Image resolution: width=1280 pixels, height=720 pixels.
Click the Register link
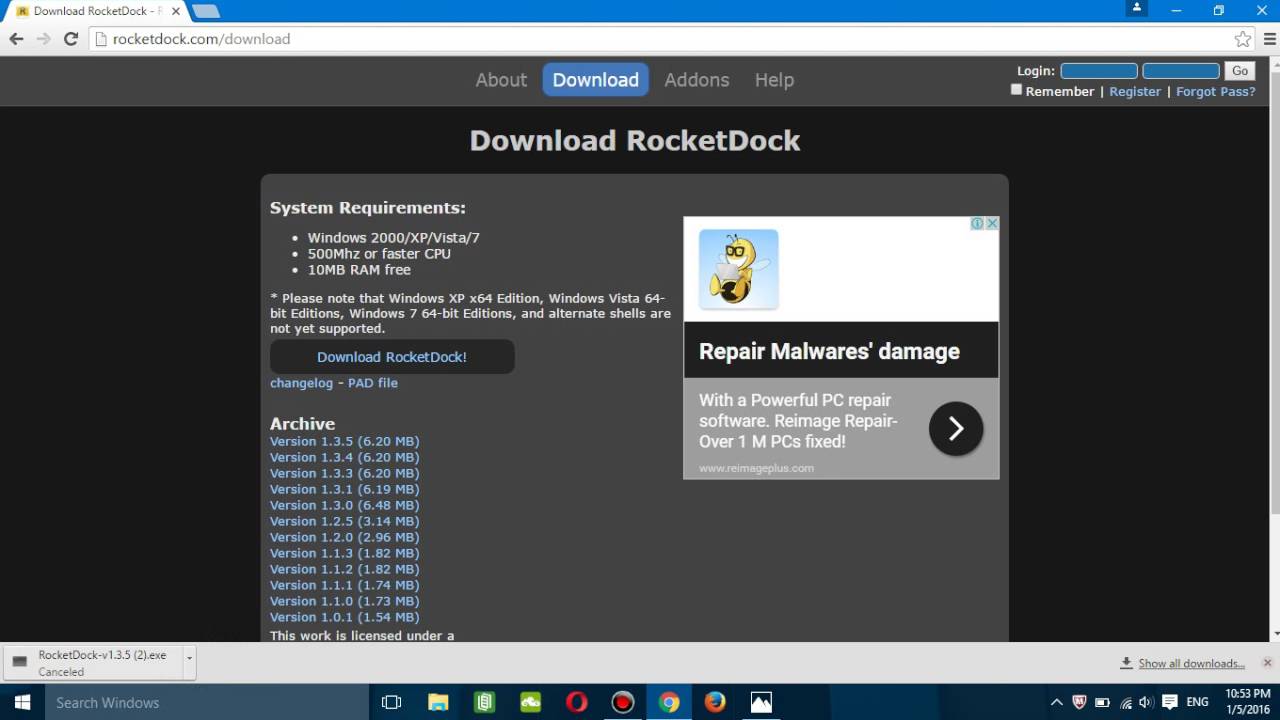pyautogui.click(x=1135, y=91)
